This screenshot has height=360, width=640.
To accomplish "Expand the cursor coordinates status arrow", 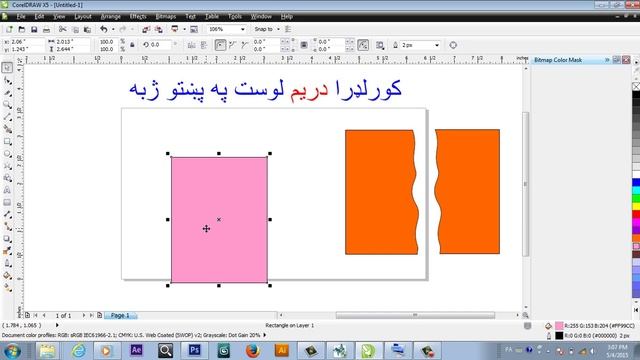I will (57, 325).
